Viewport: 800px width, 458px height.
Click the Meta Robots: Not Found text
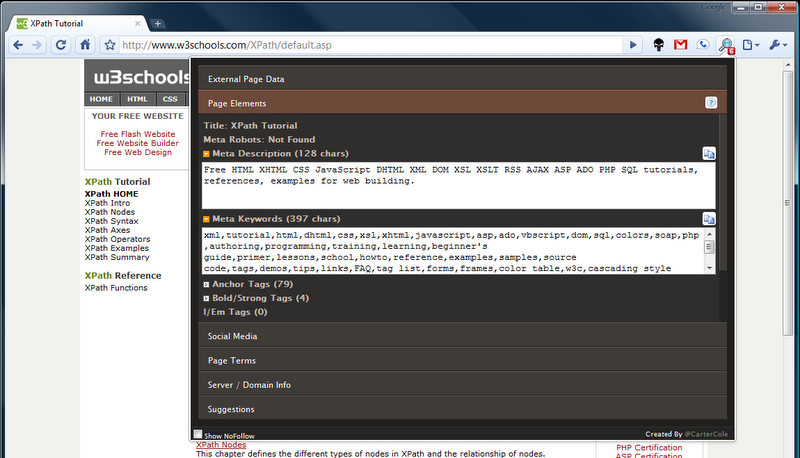[259, 139]
